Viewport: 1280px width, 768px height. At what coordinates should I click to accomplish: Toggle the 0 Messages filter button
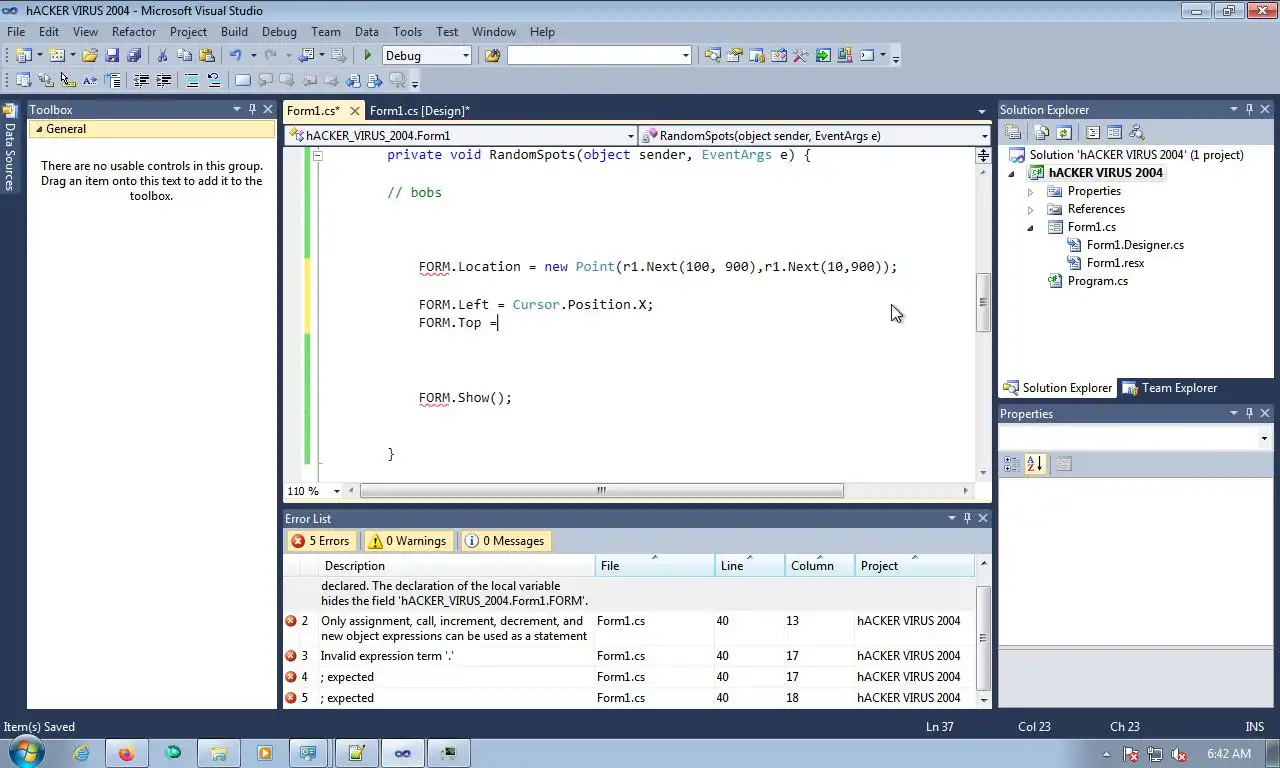pos(505,541)
